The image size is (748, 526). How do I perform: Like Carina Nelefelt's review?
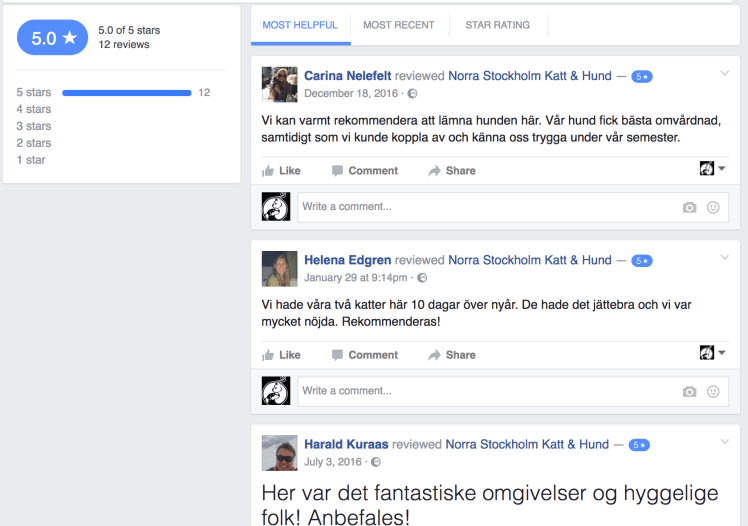[x=281, y=171]
